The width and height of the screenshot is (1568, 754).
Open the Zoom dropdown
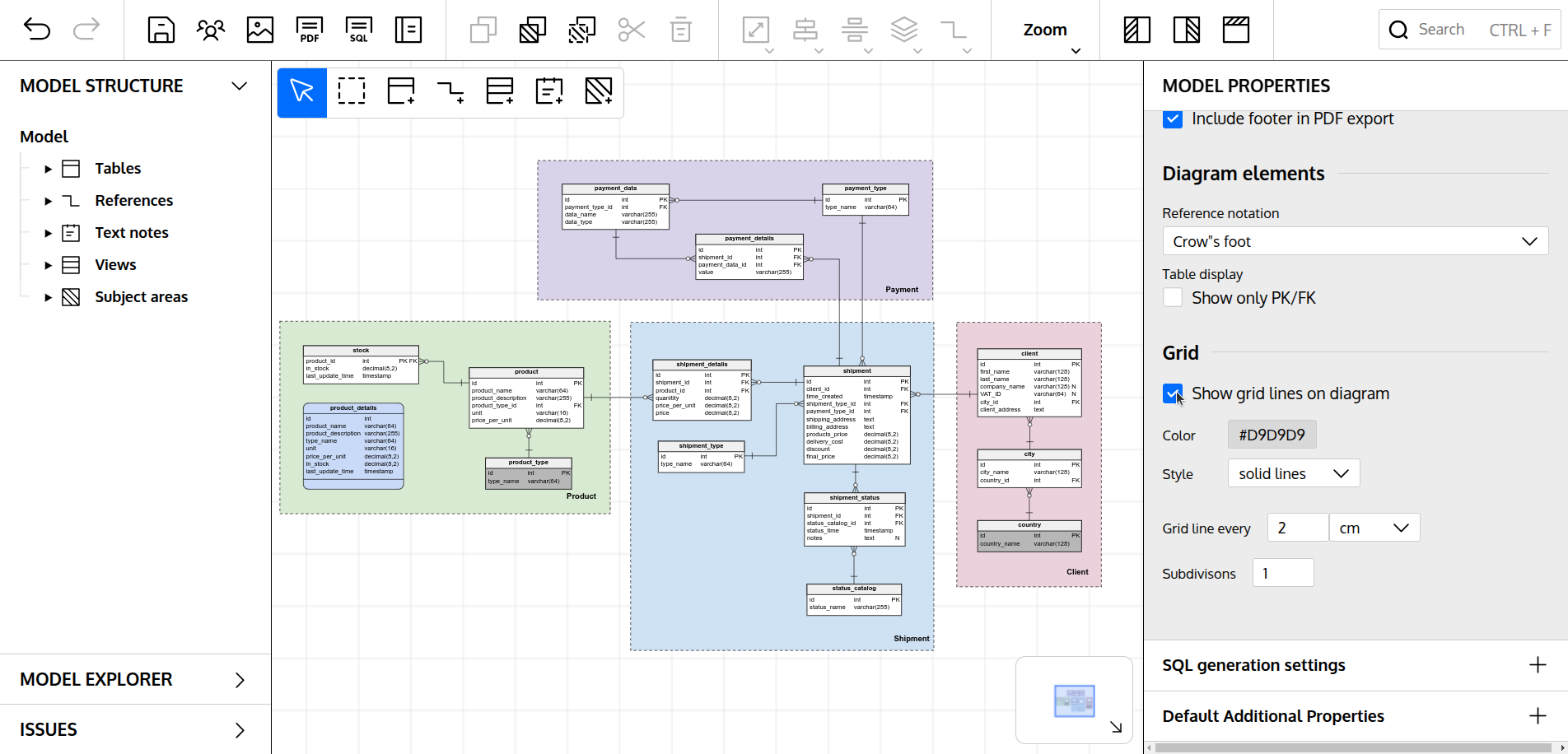1052,35
